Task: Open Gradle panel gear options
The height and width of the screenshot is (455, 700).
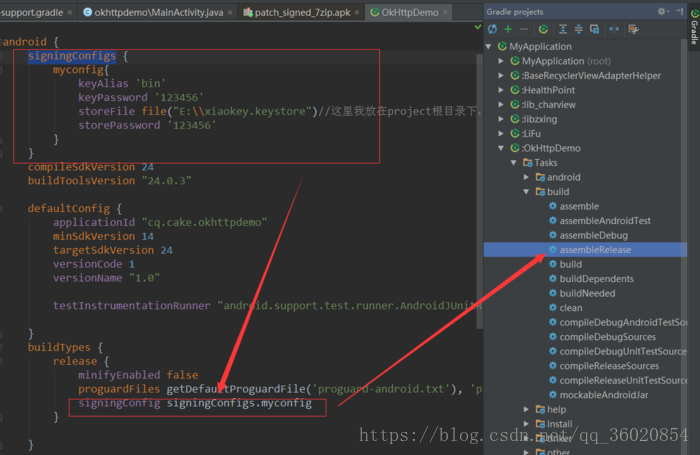Action: [662, 12]
